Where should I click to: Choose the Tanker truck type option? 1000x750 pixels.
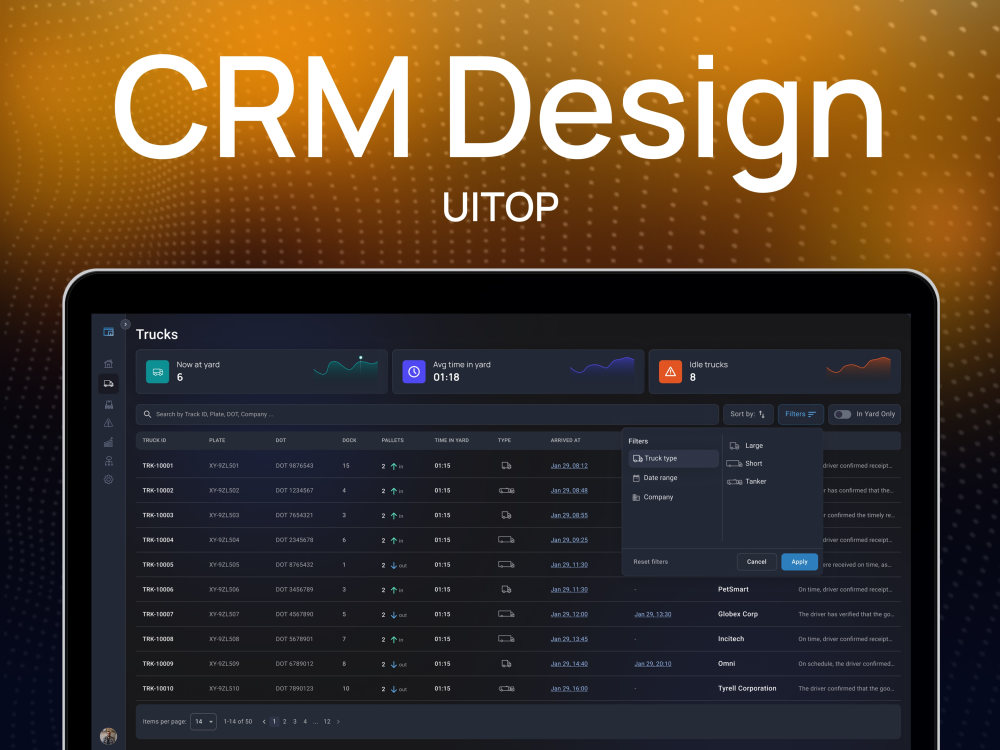click(746, 482)
